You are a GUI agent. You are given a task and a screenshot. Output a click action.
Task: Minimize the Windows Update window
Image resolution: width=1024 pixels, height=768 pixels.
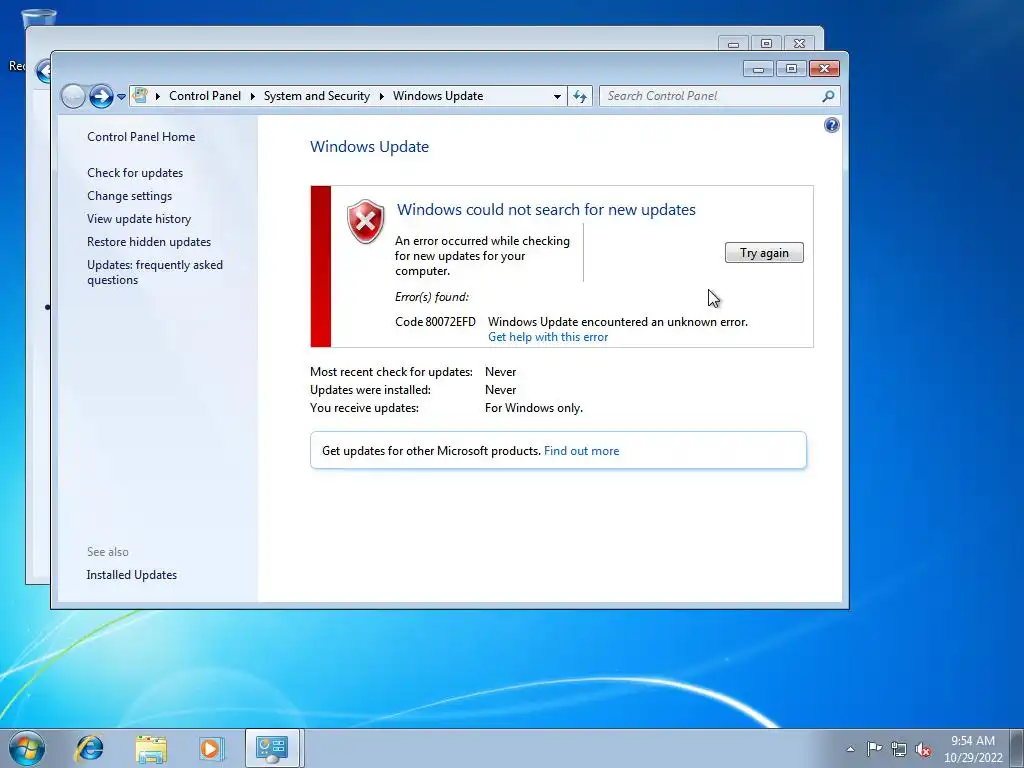758,69
